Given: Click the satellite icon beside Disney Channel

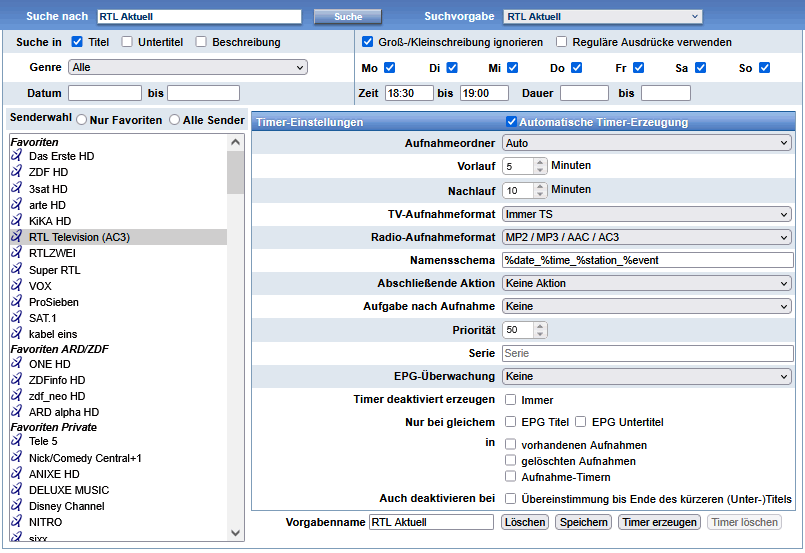Looking at the screenshot, I should coord(17,505).
